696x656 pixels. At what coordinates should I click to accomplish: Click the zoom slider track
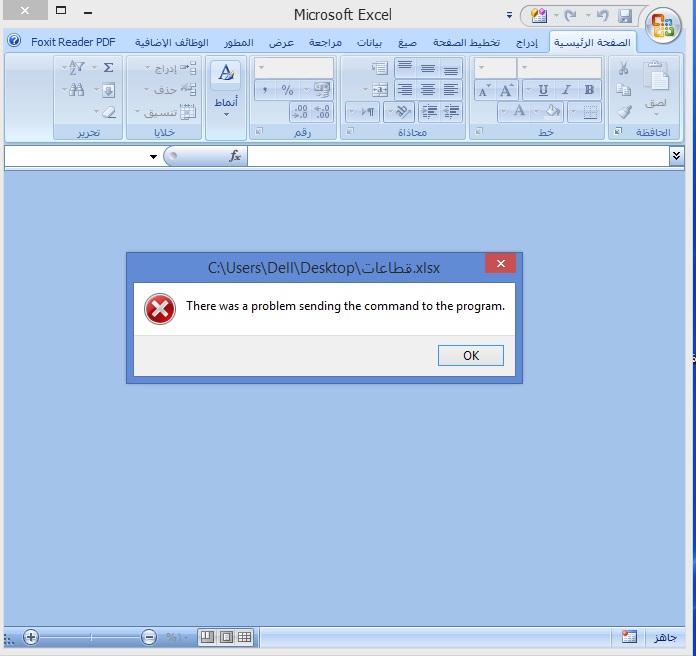[91, 637]
